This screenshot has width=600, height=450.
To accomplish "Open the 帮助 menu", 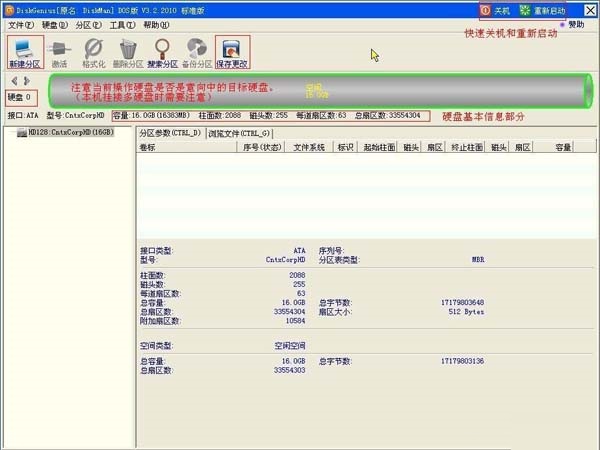I will (x=156, y=25).
